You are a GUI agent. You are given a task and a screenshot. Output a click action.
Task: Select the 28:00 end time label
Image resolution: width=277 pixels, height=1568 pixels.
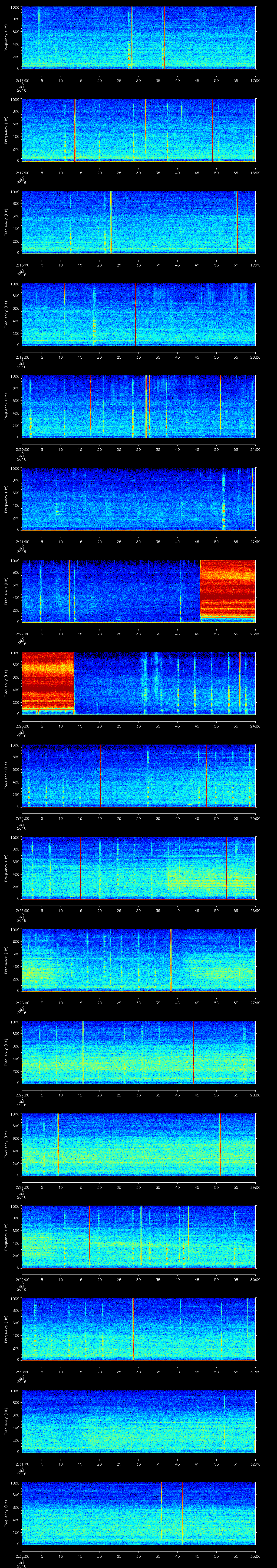pyautogui.click(x=255, y=1095)
